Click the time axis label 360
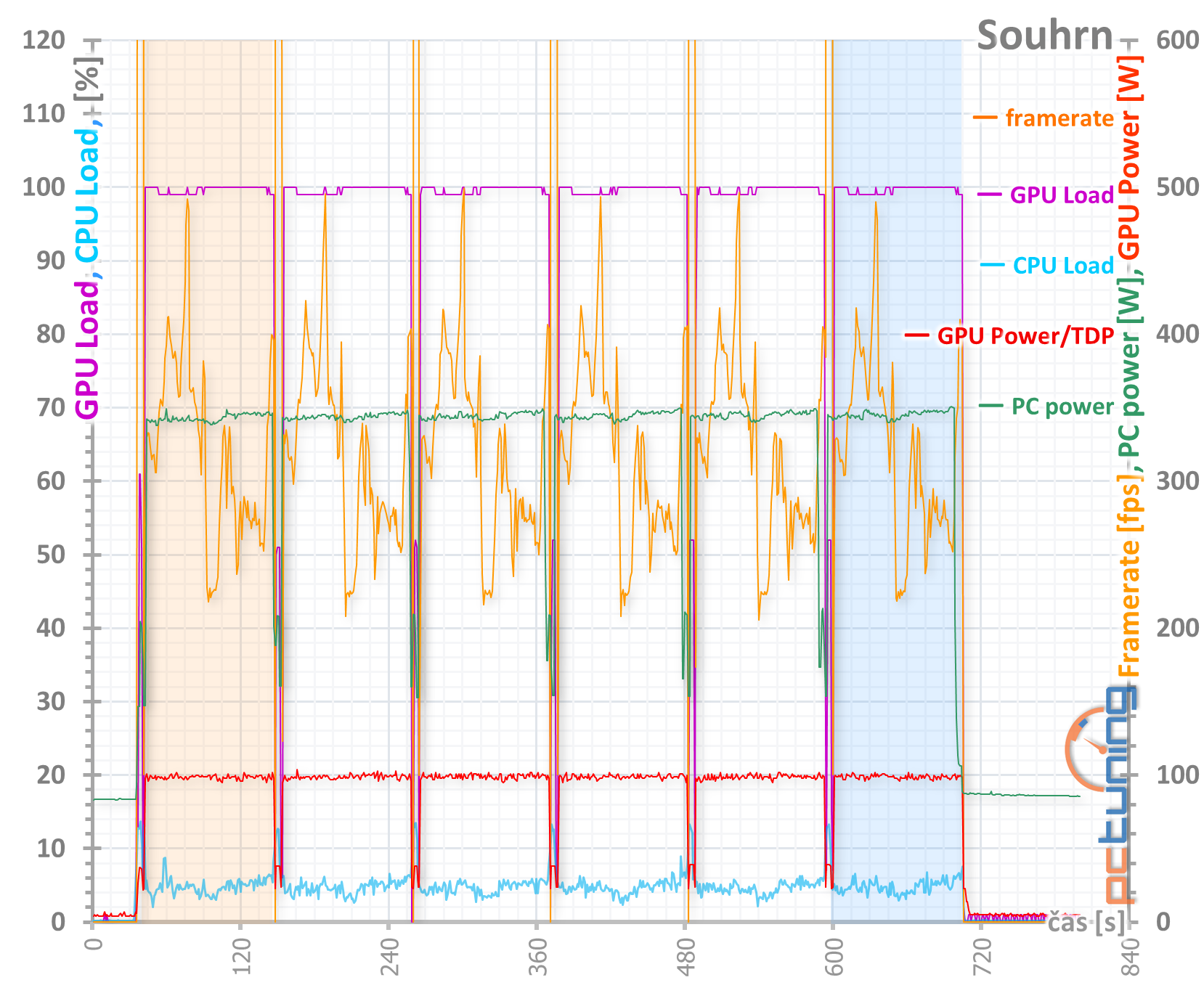Screen dimensions: 1204x988 537,958
